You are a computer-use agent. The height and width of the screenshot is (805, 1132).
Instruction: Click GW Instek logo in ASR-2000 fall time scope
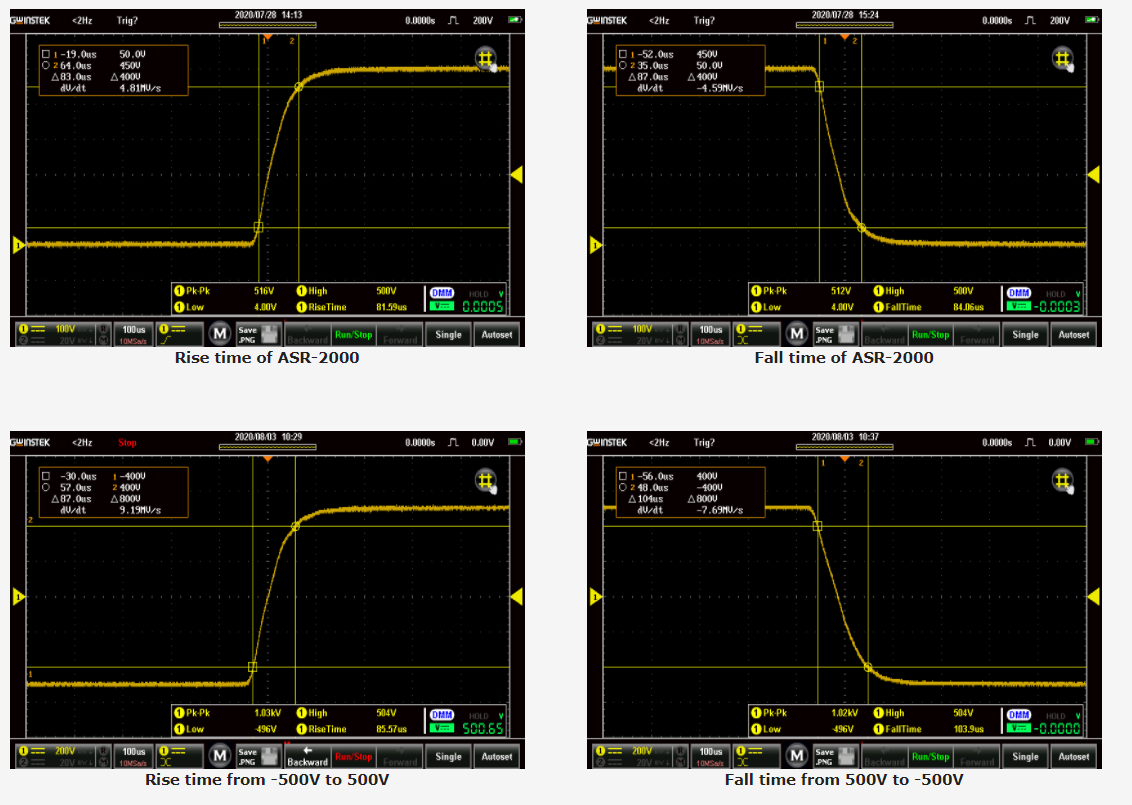click(x=607, y=20)
